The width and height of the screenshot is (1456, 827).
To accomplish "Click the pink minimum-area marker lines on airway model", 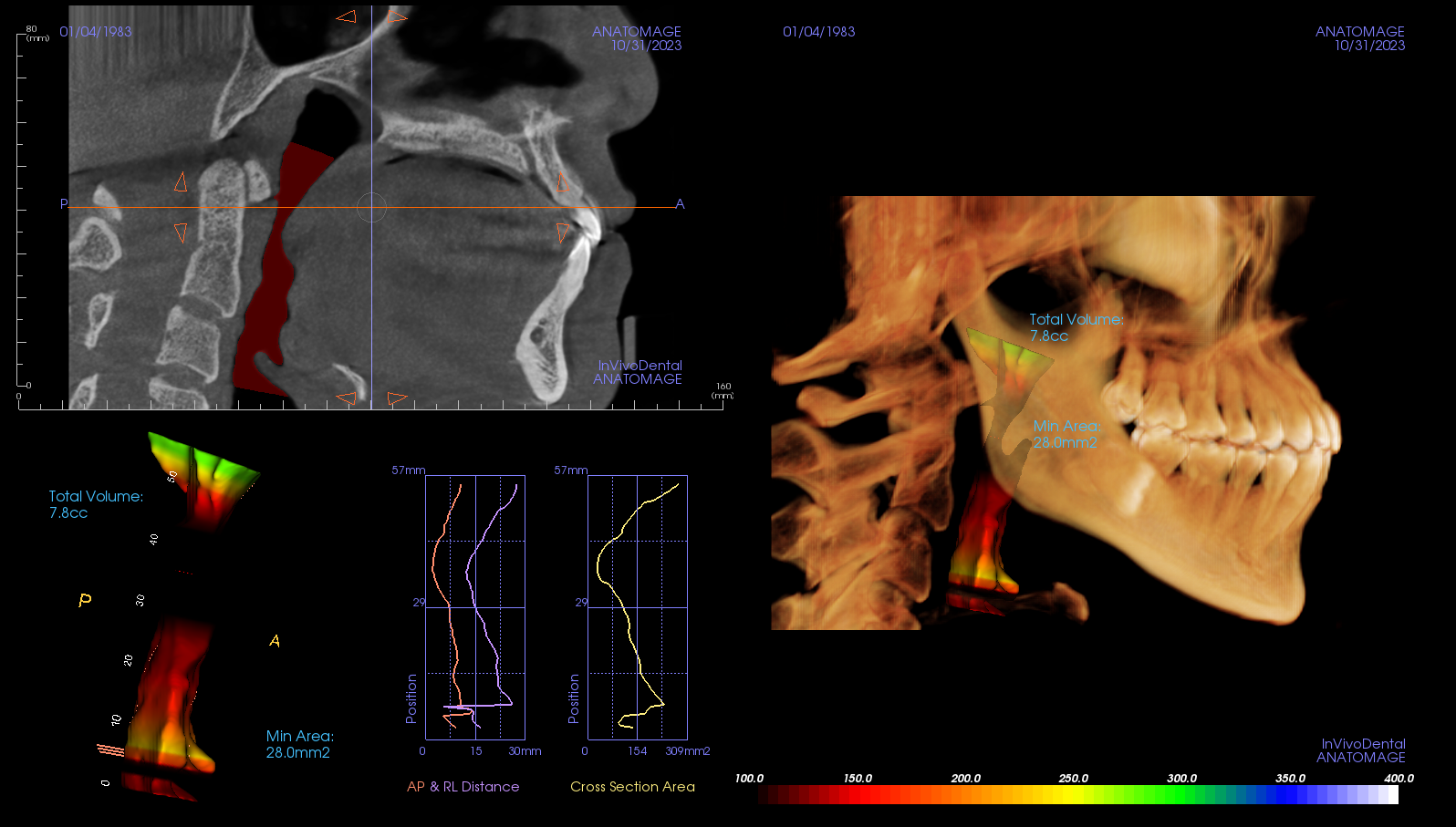I will [x=110, y=750].
